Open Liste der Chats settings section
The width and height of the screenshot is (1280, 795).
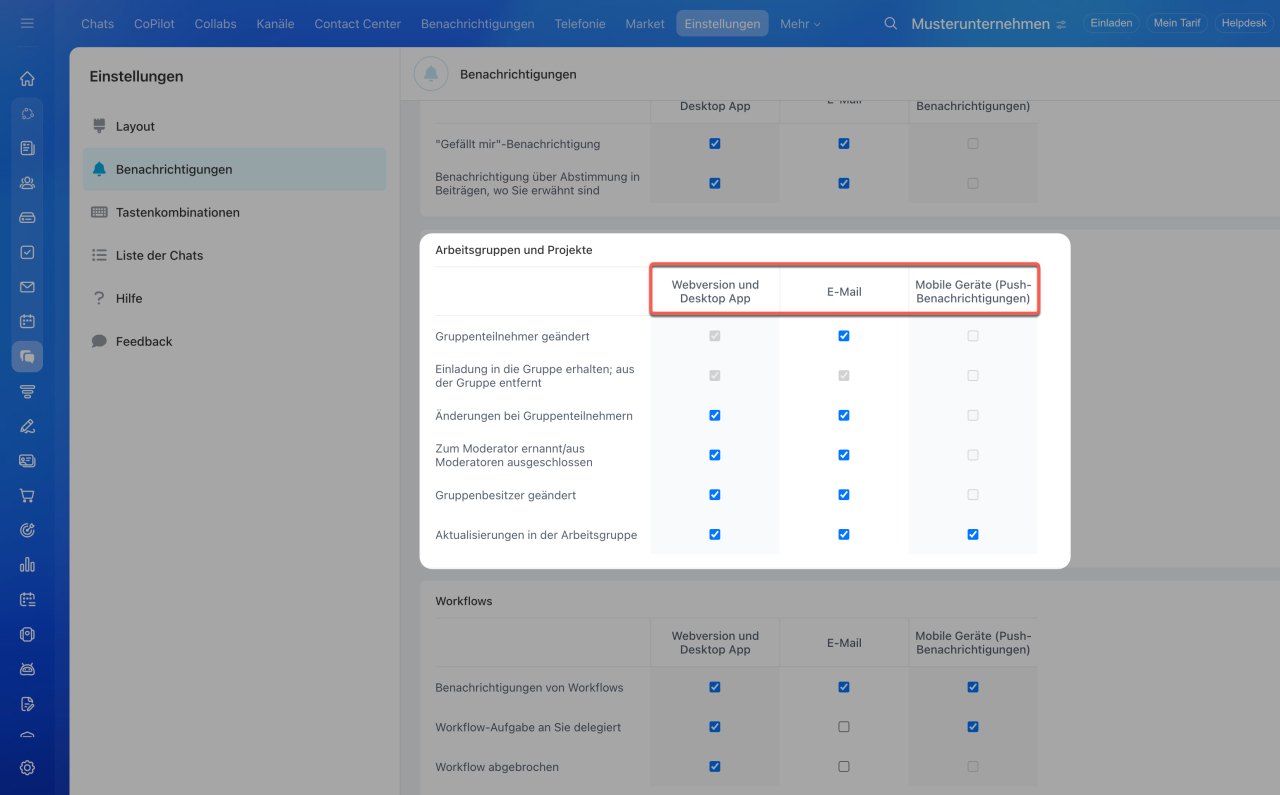coord(159,255)
